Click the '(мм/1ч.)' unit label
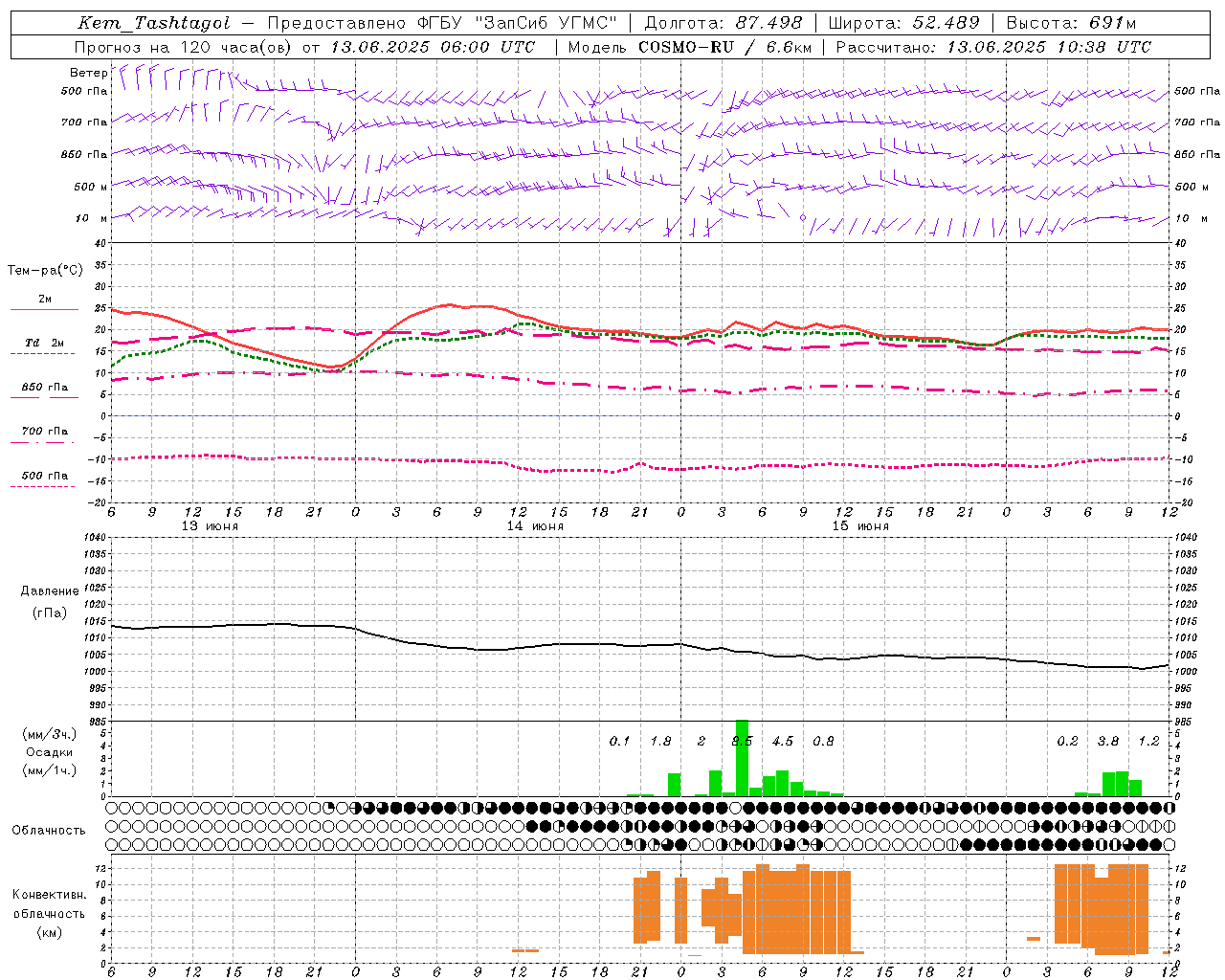 coord(50,770)
